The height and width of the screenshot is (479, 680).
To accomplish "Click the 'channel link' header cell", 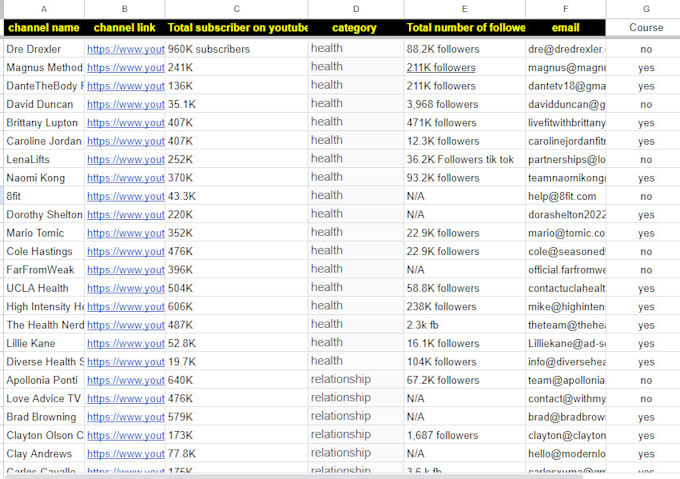I will [124, 28].
